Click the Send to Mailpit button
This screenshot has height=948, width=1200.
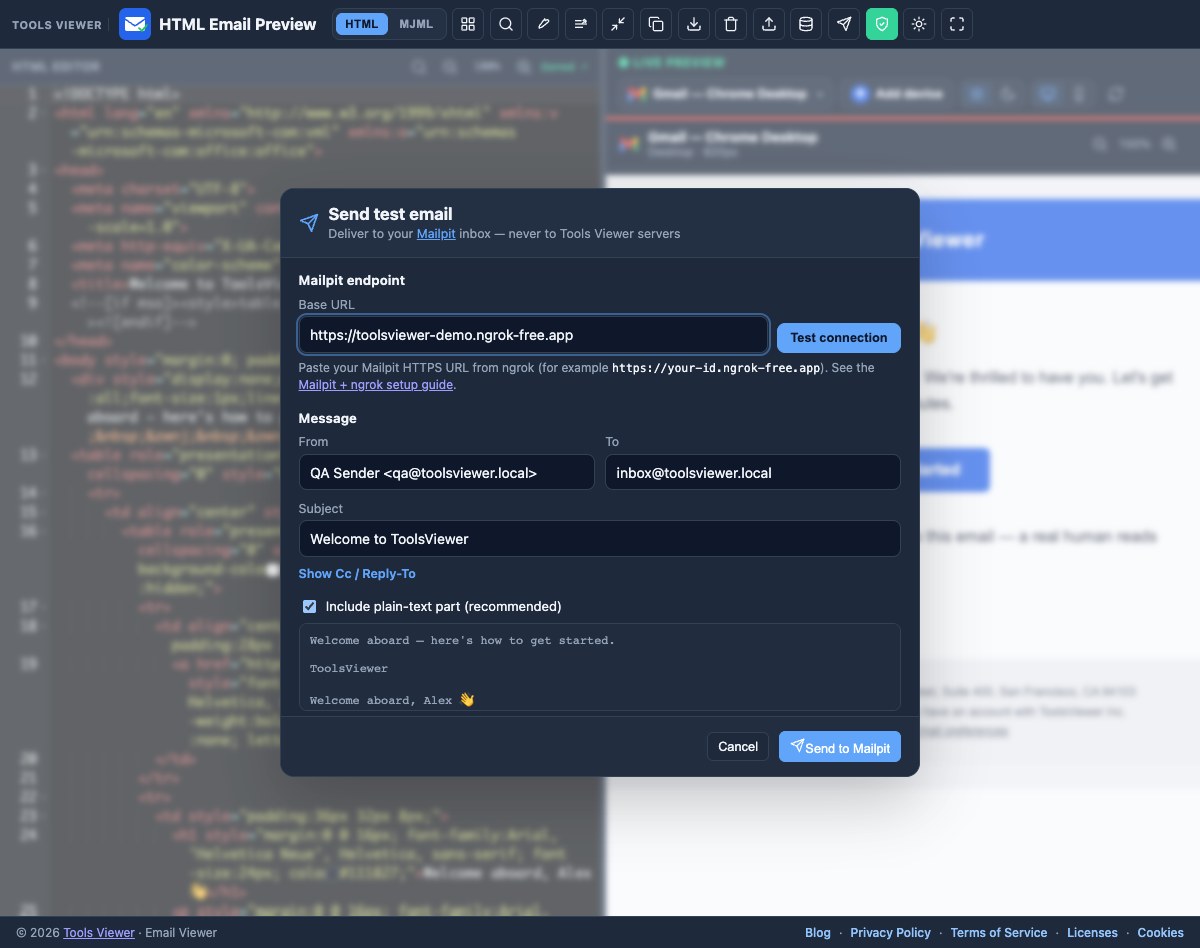840,747
